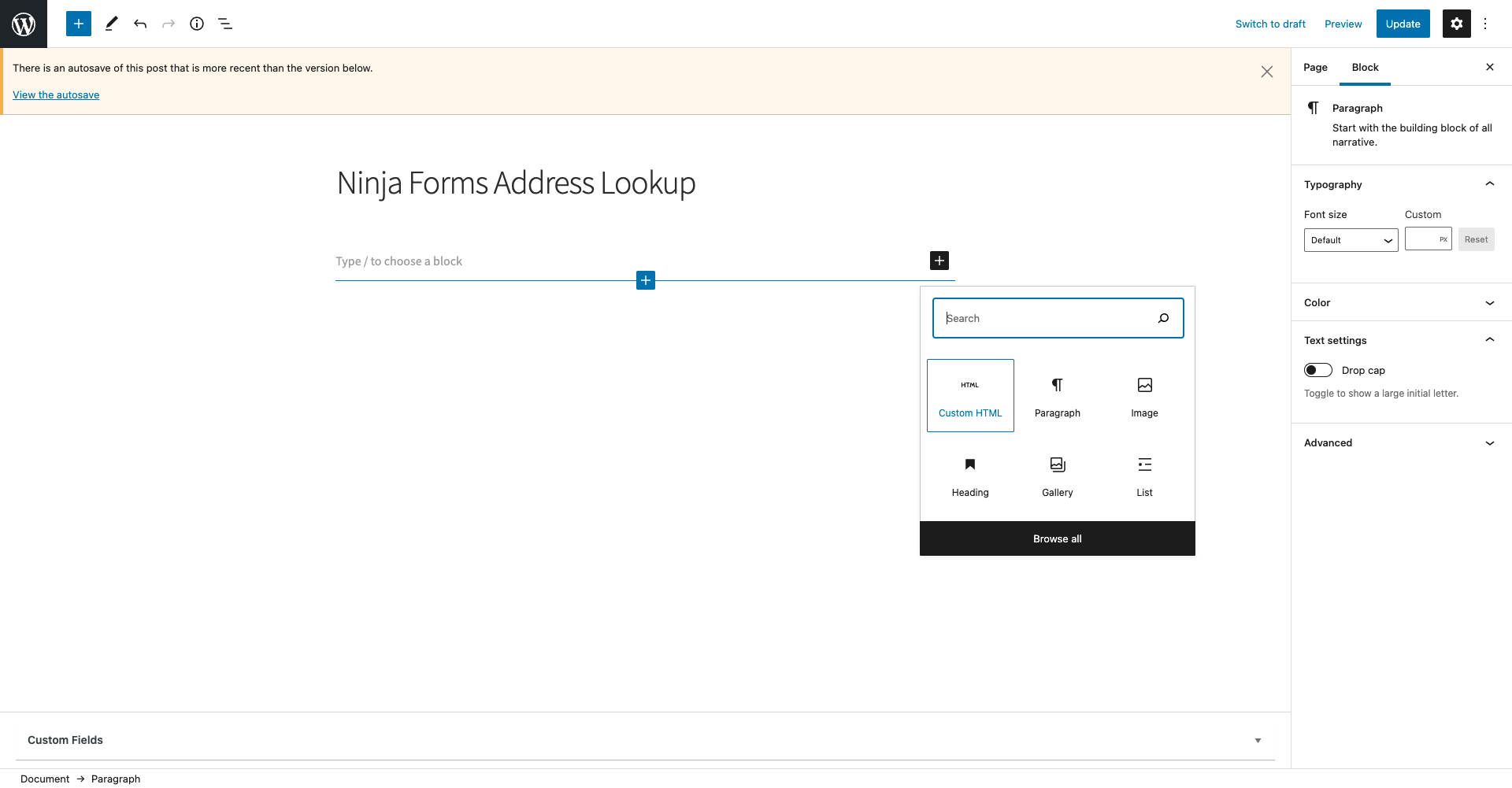
Task: Open the three-dot options menu
Action: (1486, 24)
